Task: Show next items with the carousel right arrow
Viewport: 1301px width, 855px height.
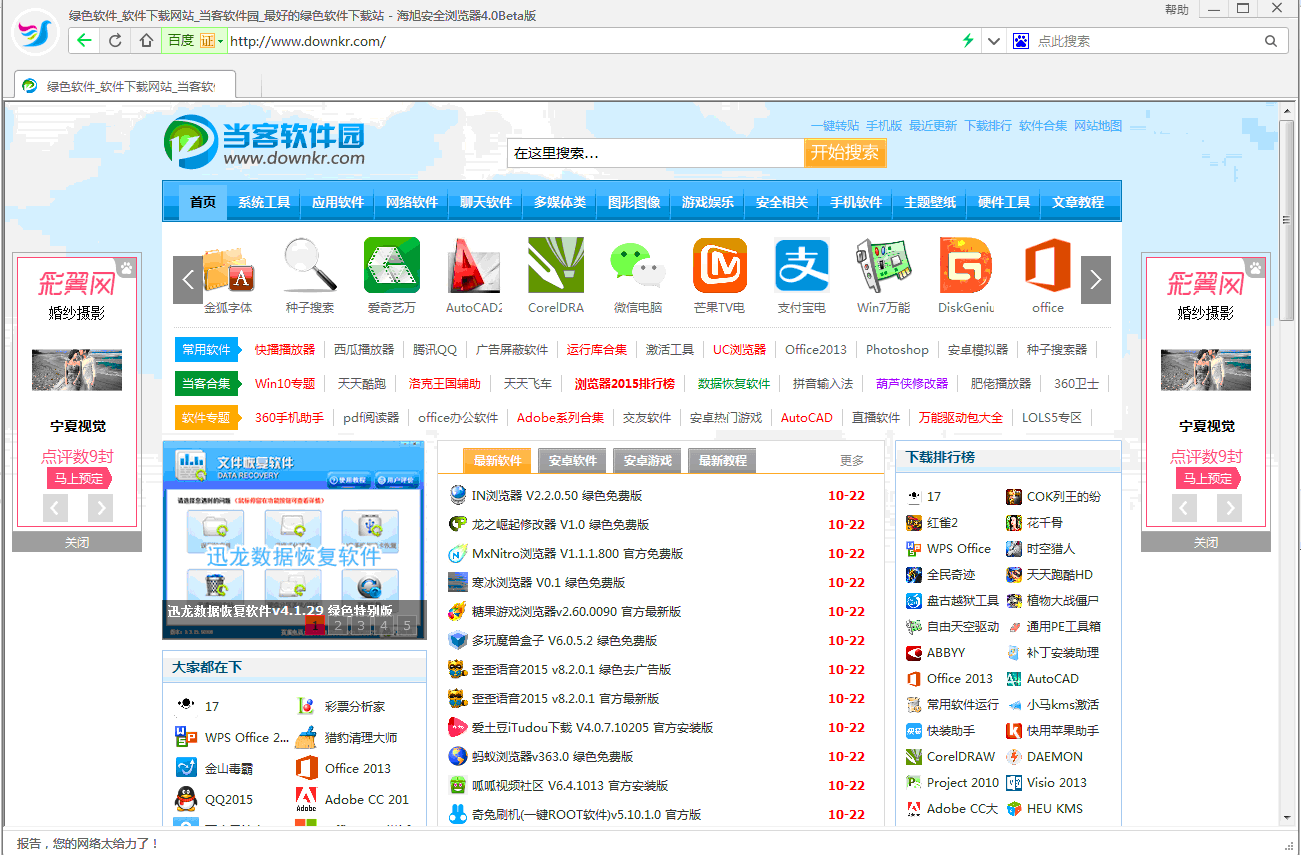Action: [x=1096, y=280]
